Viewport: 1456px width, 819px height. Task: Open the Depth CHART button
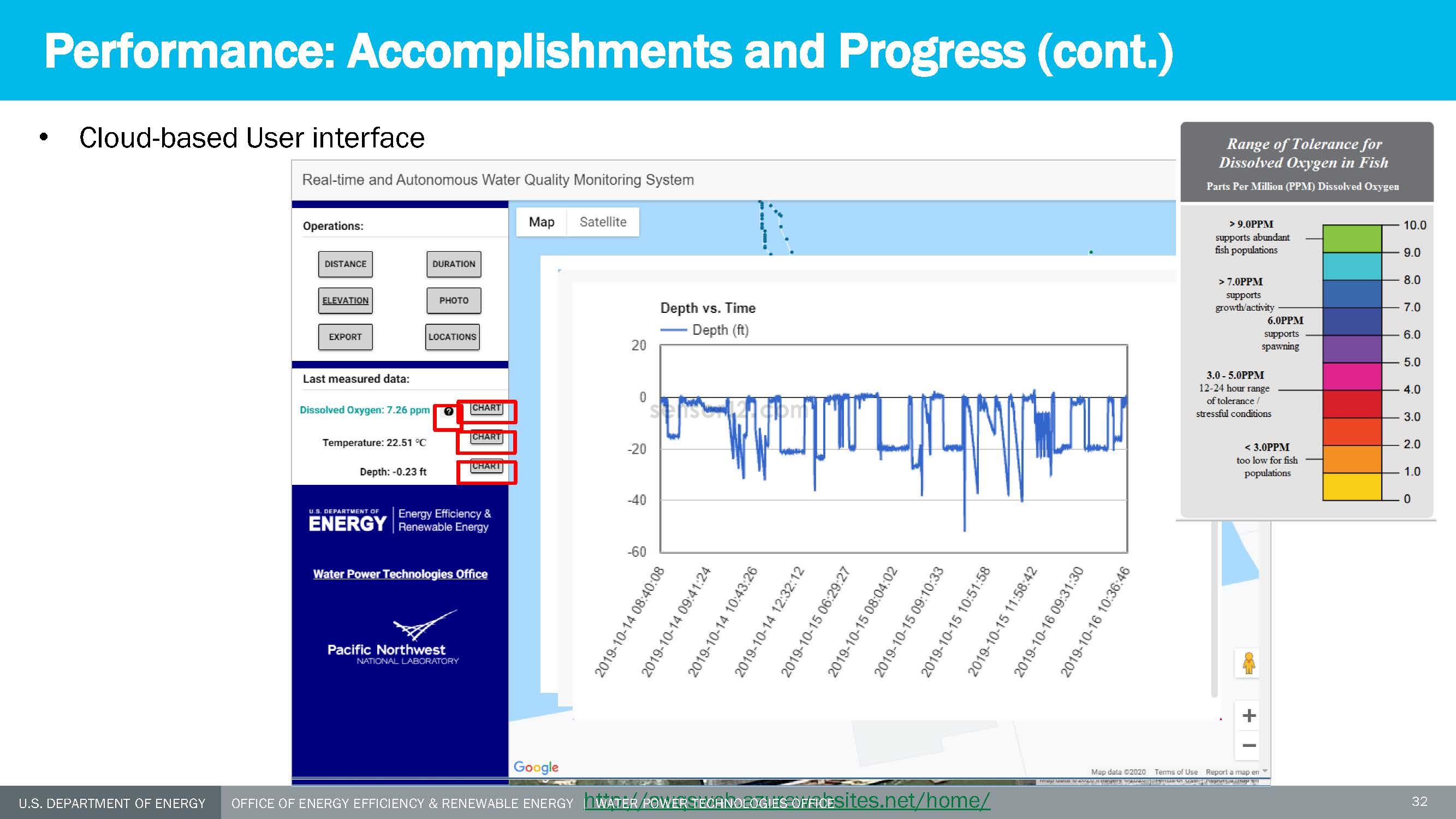point(486,466)
